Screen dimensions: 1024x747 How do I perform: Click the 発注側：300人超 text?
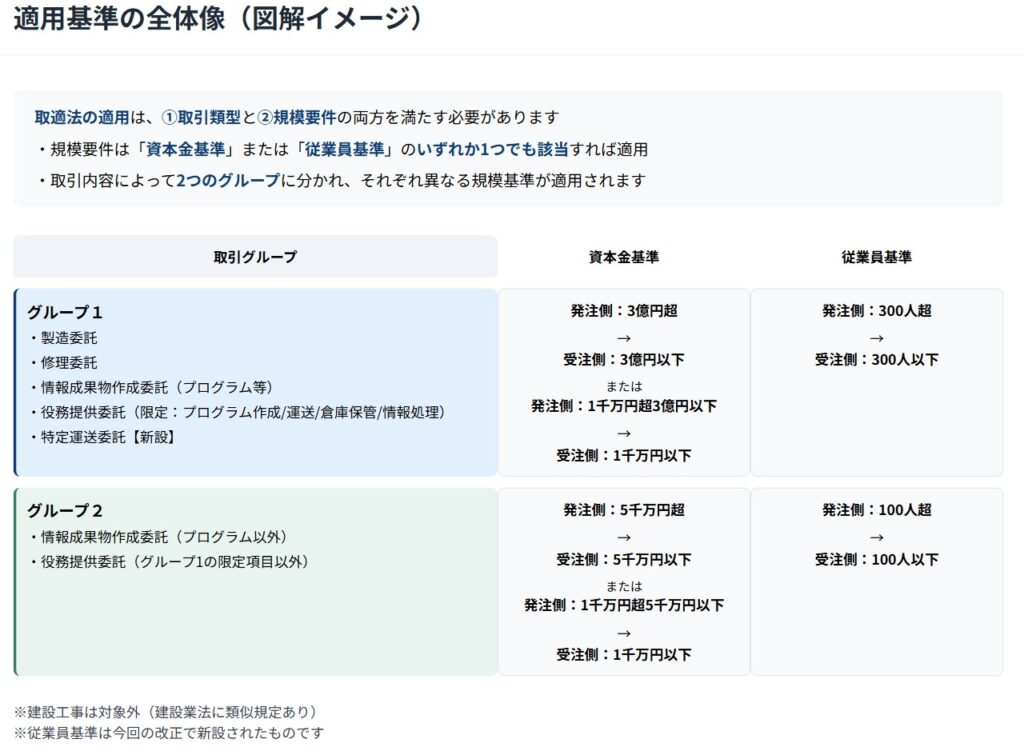click(x=876, y=311)
